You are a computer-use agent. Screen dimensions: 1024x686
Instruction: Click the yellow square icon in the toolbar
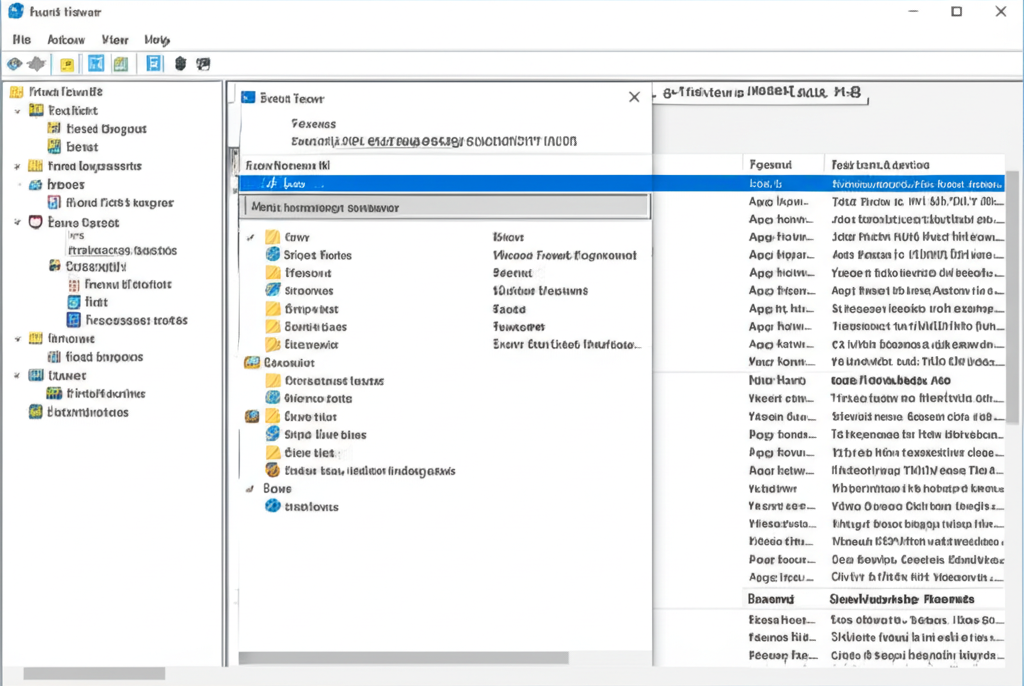point(67,64)
